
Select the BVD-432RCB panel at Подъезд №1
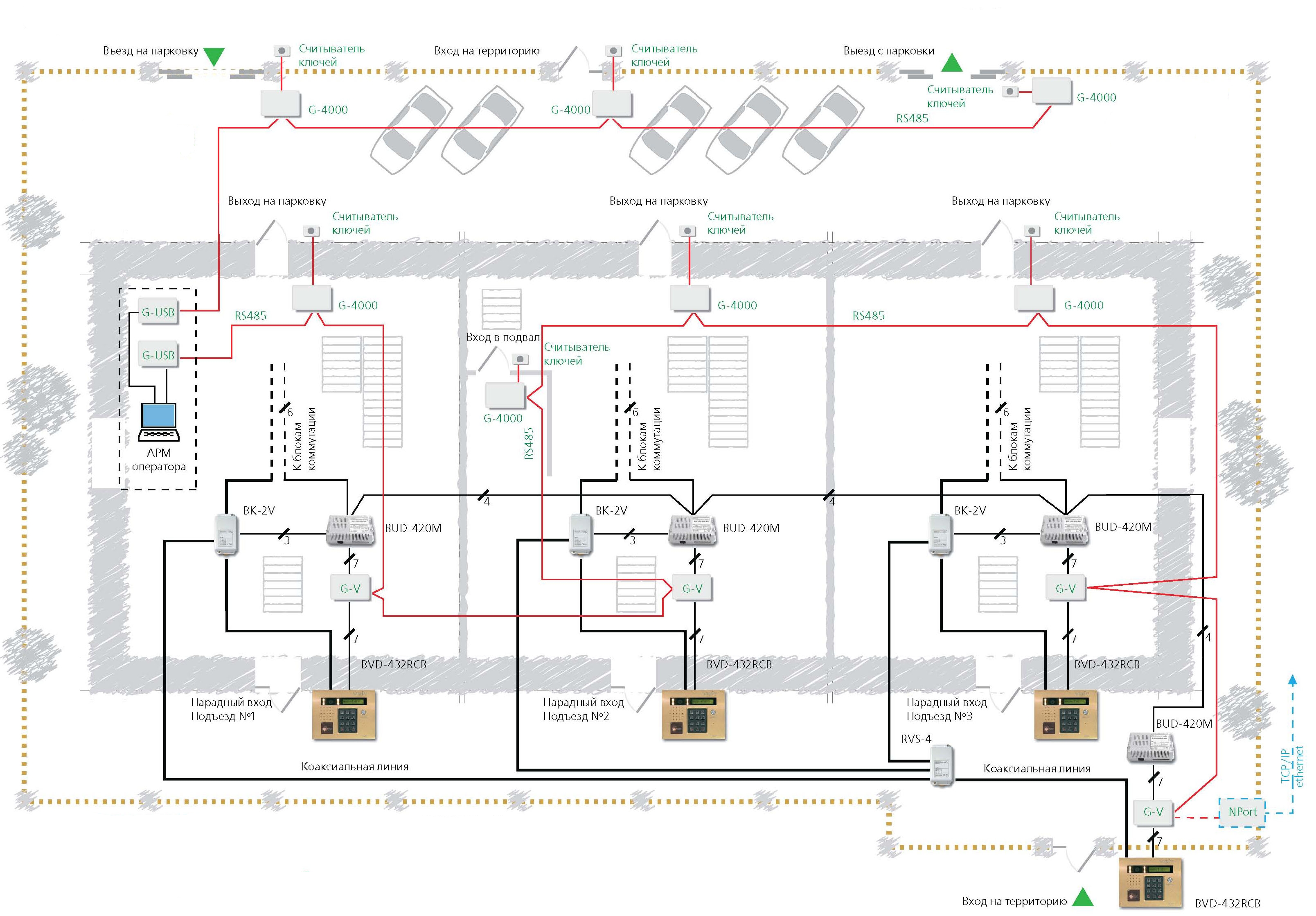344,715
